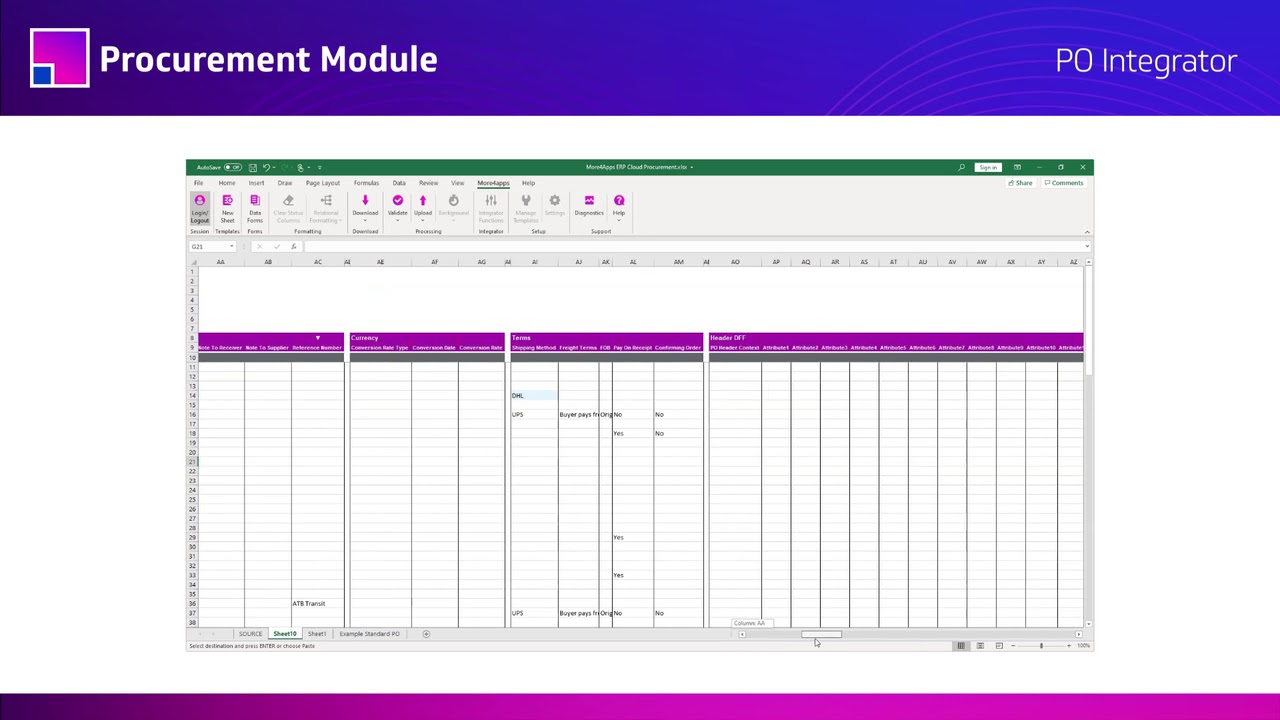
Task: Click the search magnifier in title bar
Action: tap(962, 167)
